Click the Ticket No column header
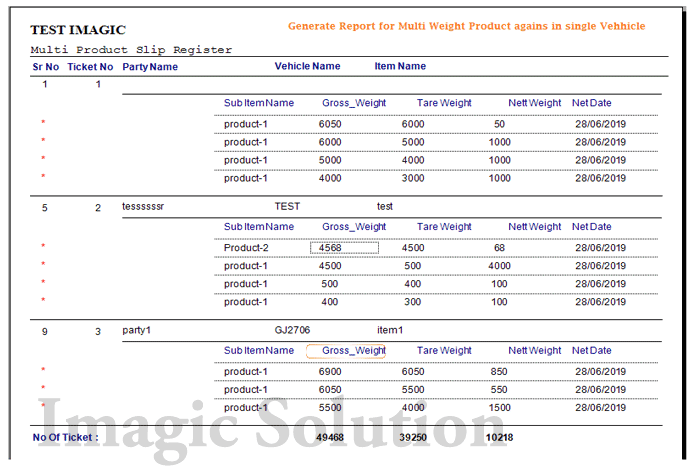 click(x=90, y=67)
